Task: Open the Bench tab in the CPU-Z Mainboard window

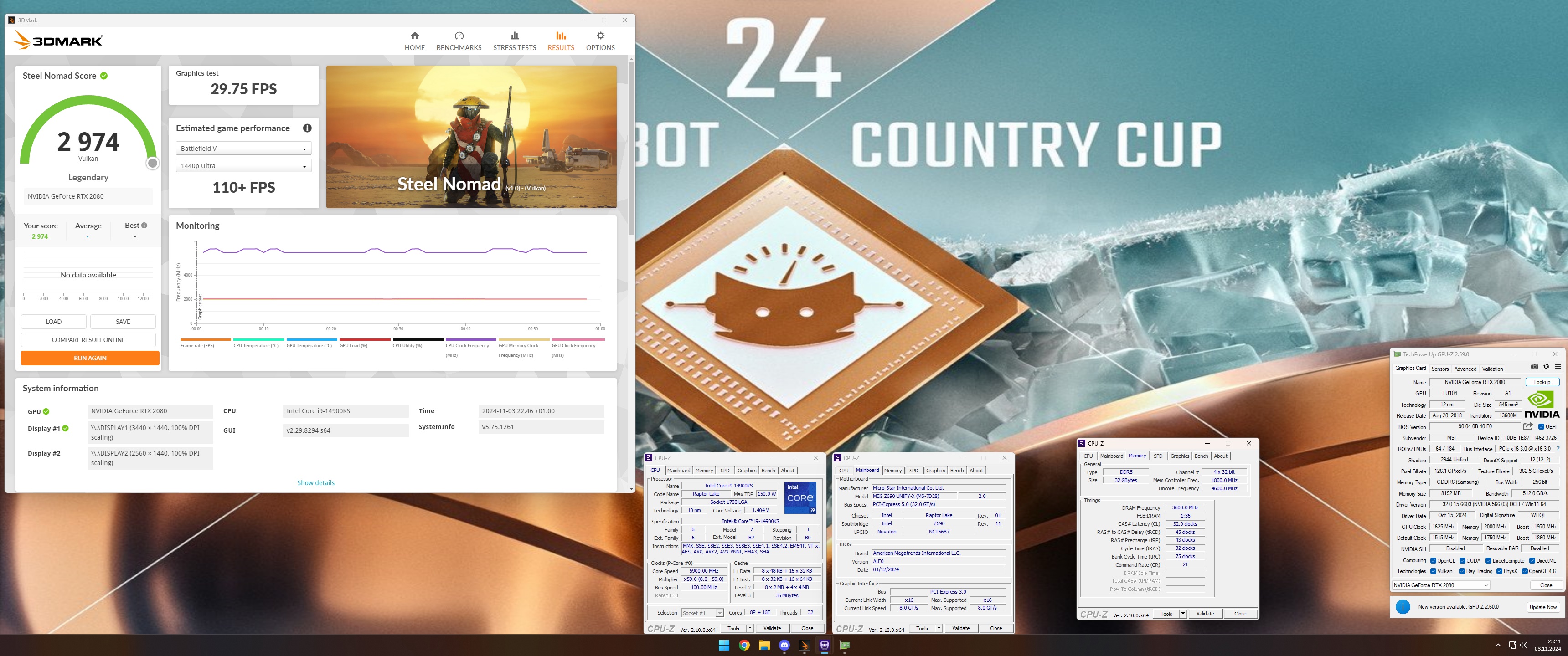Action: [x=957, y=471]
